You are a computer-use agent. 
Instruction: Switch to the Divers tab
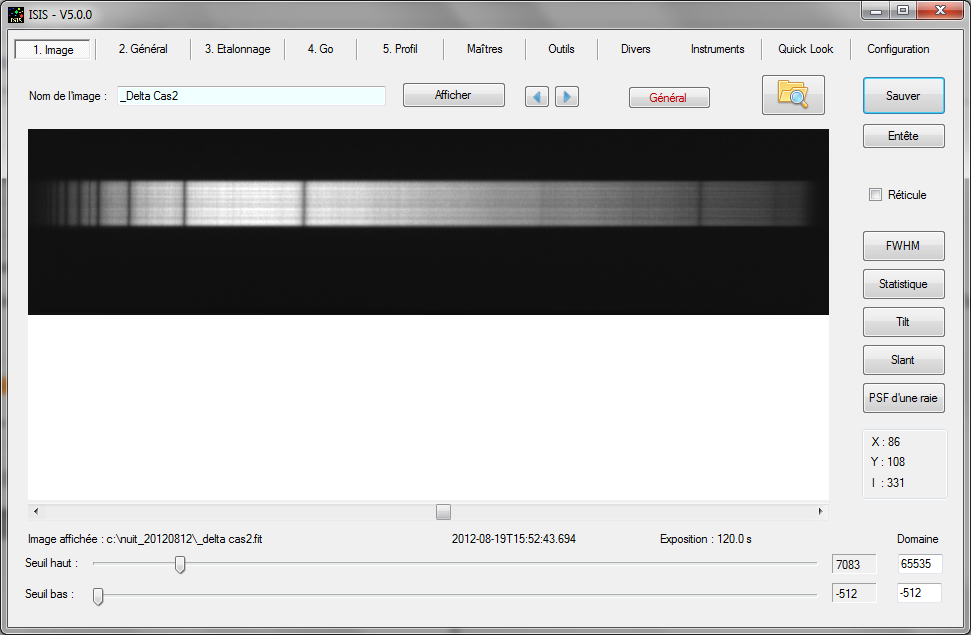[635, 49]
